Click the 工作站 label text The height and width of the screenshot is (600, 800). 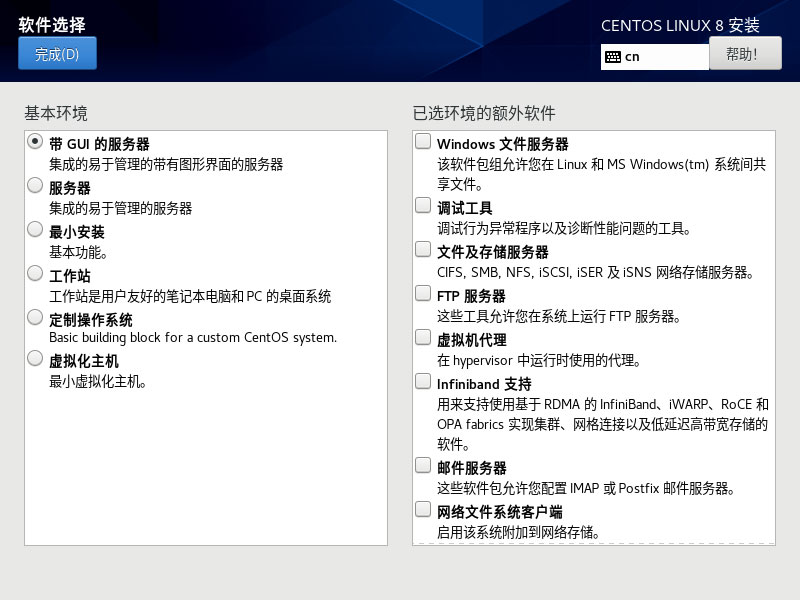point(70,276)
